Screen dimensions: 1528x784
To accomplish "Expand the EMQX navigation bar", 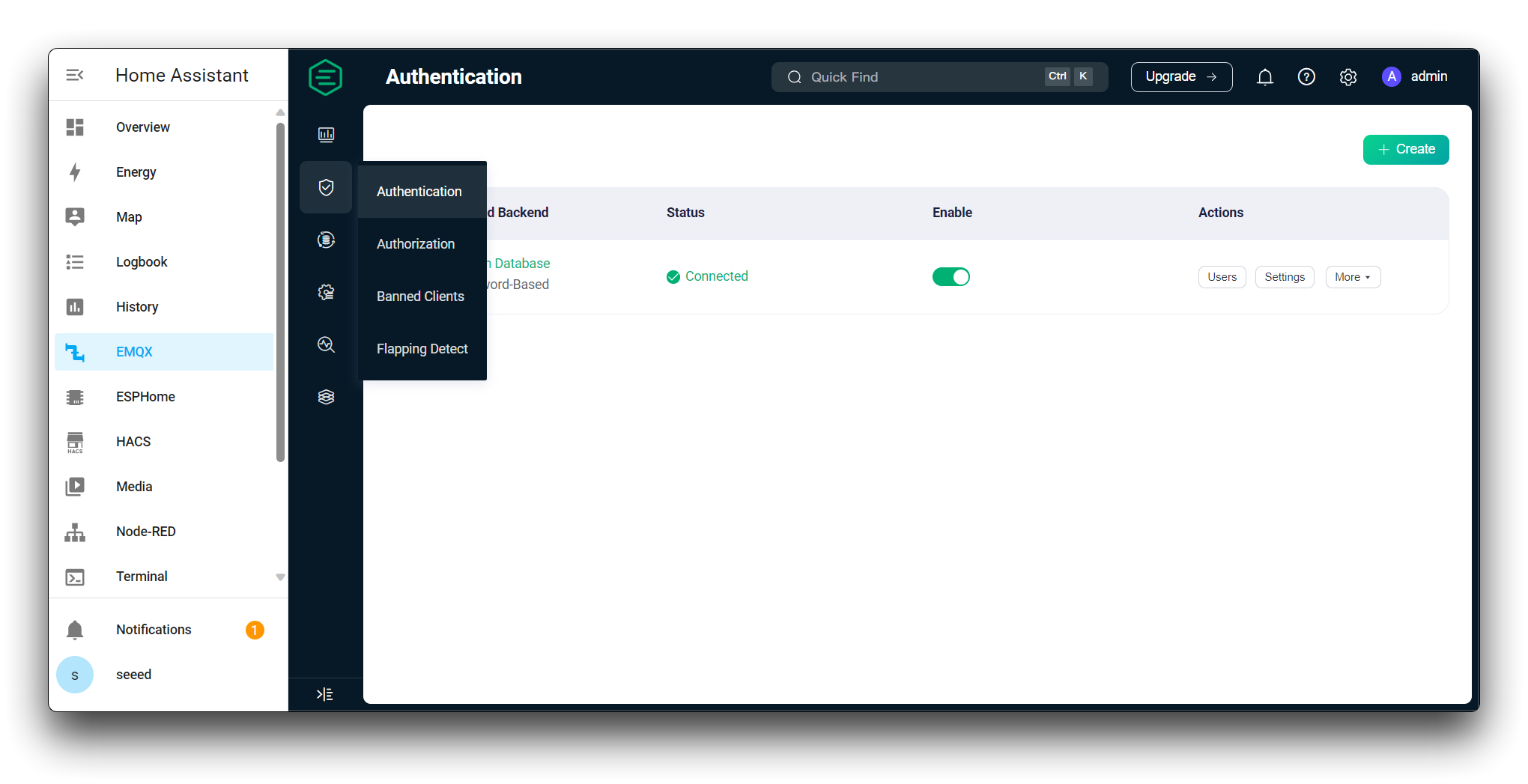I will point(325,694).
